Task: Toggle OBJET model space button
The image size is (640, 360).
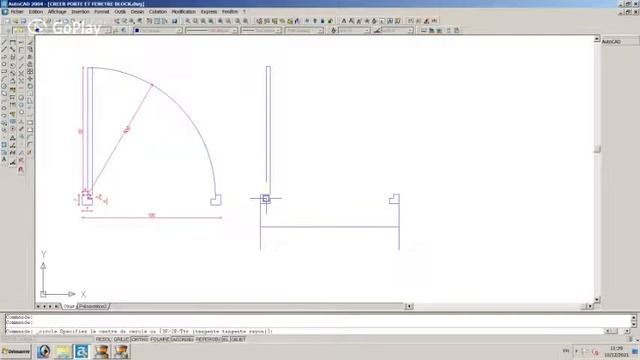Action: [238, 340]
